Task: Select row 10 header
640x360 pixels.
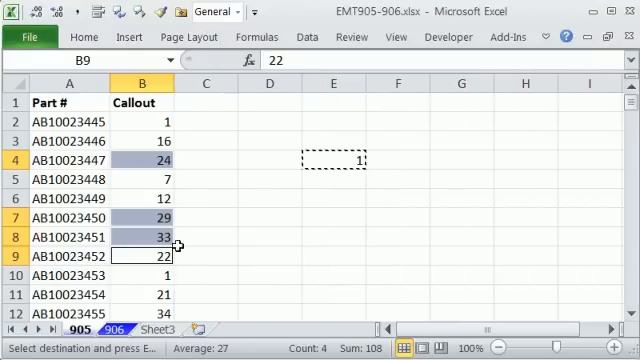Action: pyautogui.click(x=16, y=276)
